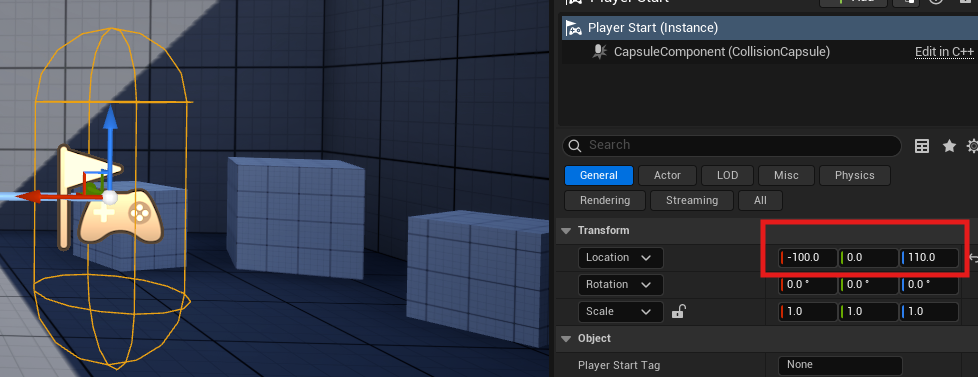
Task: Open the property matrix table icon
Action: pyautogui.click(x=922, y=146)
